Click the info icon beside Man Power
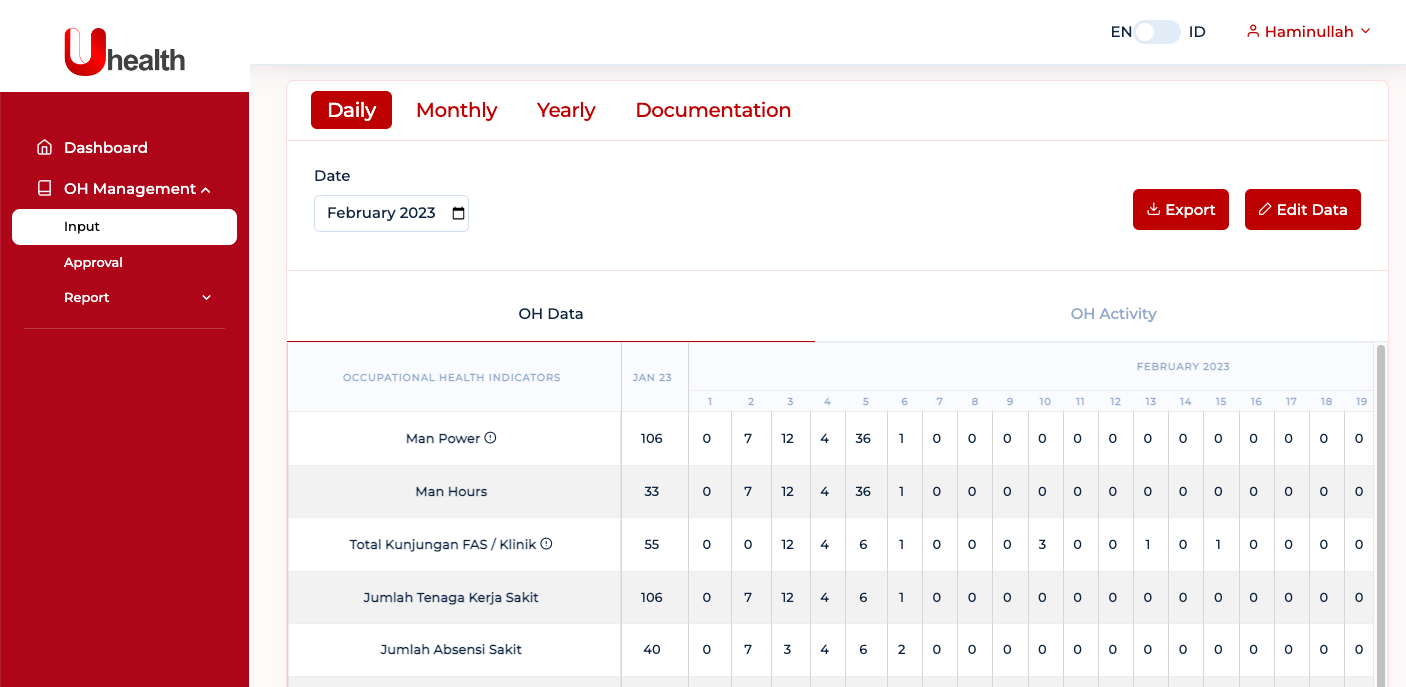Viewport: 1406px width, 687px height. [490, 438]
